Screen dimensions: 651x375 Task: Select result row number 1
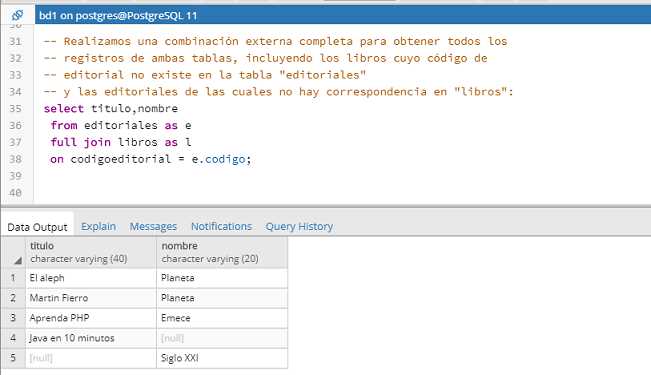(x=13, y=278)
